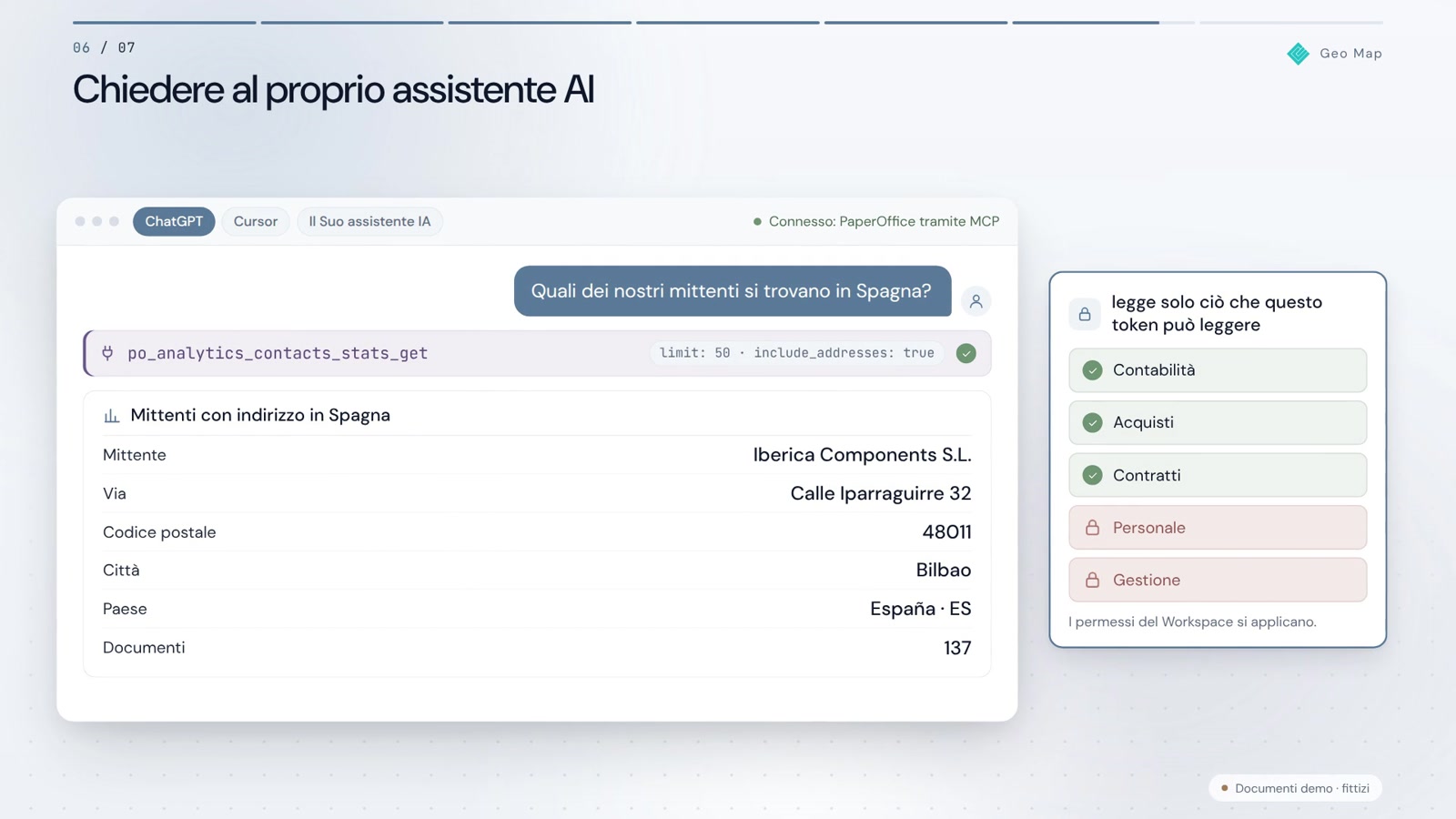Click the Documenti demo · fittizi badge
Screen dimensions: 1456x819
coord(1295,788)
